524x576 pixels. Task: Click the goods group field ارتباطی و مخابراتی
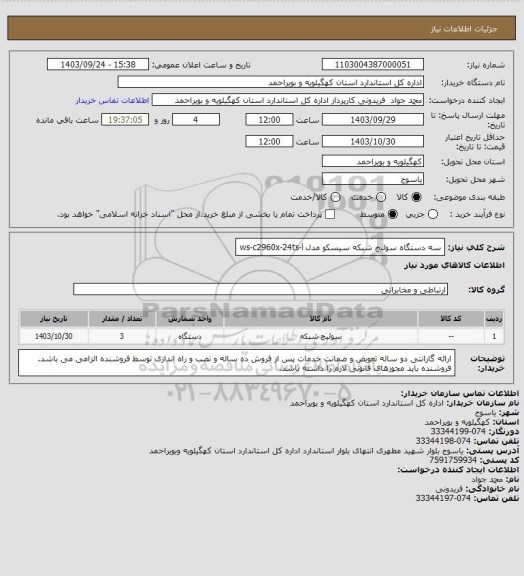[260, 289]
